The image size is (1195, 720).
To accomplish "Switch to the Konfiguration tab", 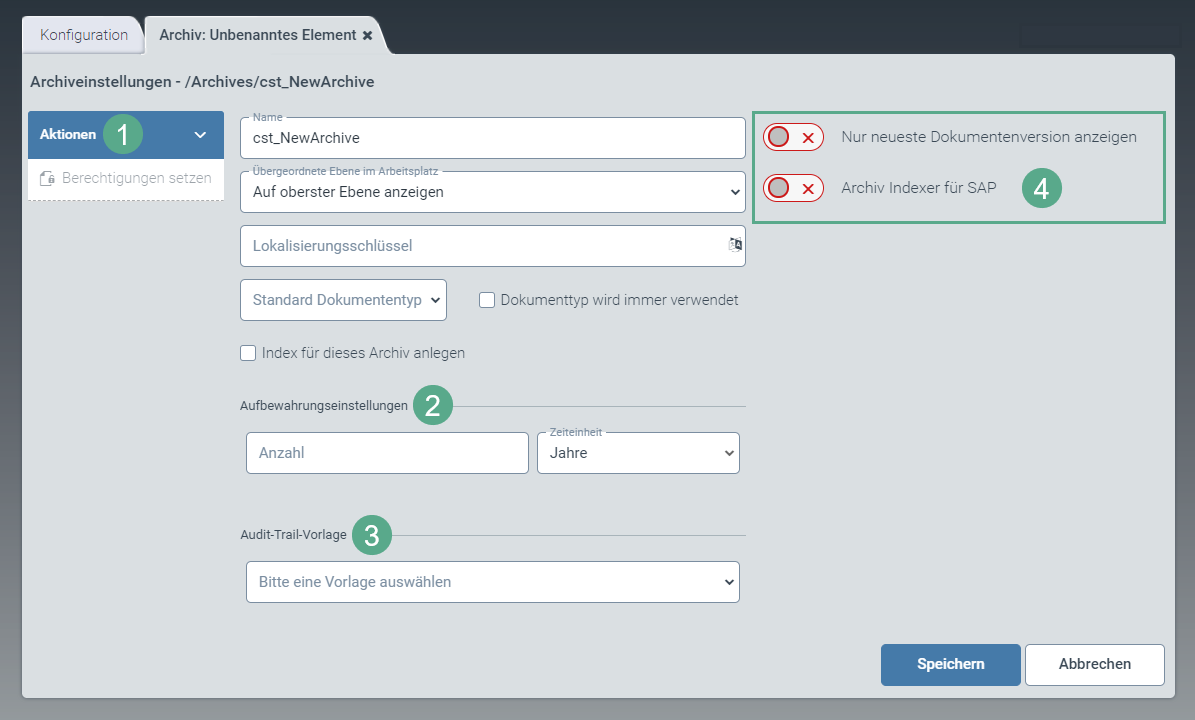I will pyautogui.click(x=84, y=35).
